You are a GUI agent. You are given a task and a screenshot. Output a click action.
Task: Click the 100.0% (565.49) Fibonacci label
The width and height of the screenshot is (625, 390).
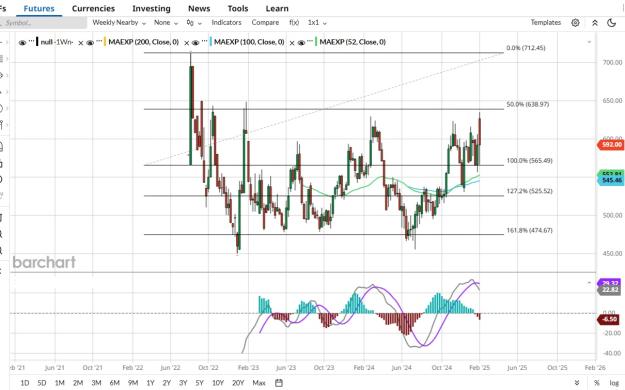click(529, 161)
